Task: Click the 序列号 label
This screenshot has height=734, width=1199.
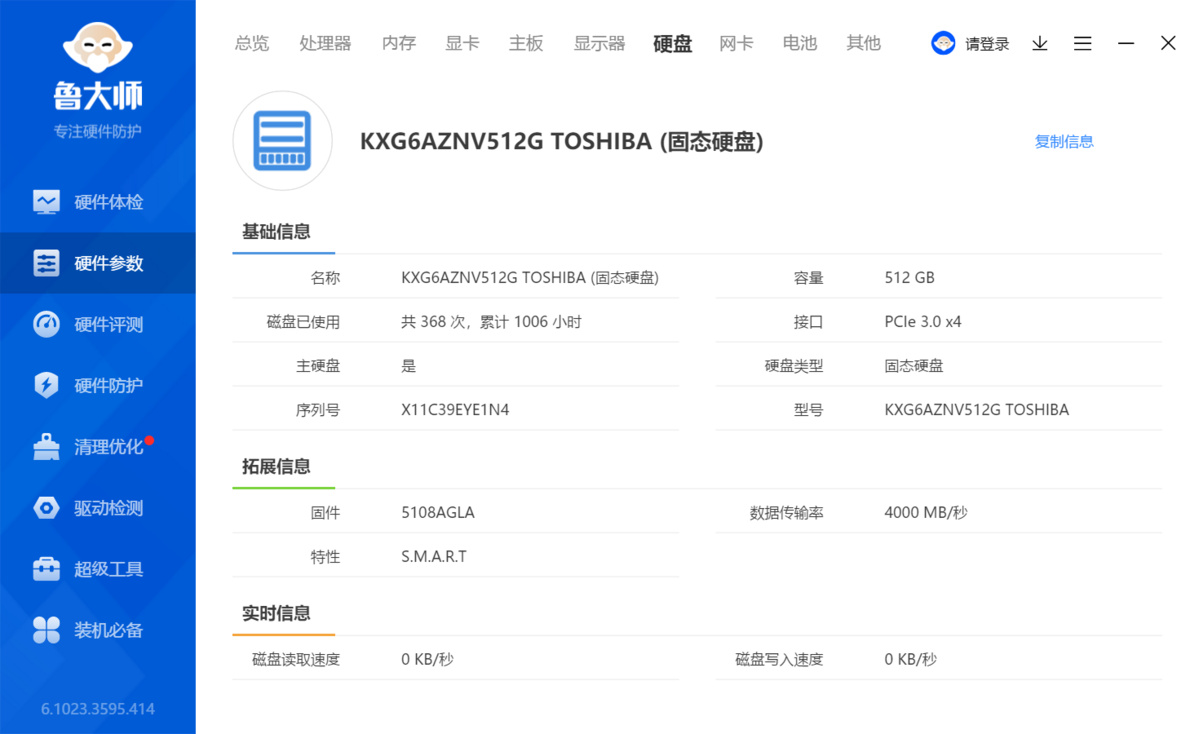Action: click(x=318, y=410)
